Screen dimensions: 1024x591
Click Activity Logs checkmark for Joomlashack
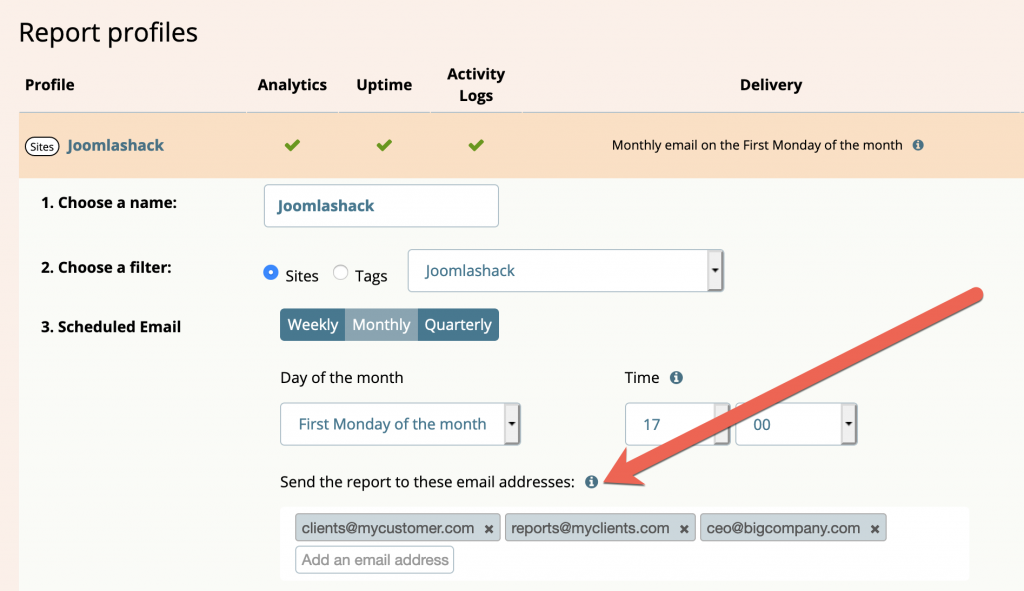[x=476, y=145]
